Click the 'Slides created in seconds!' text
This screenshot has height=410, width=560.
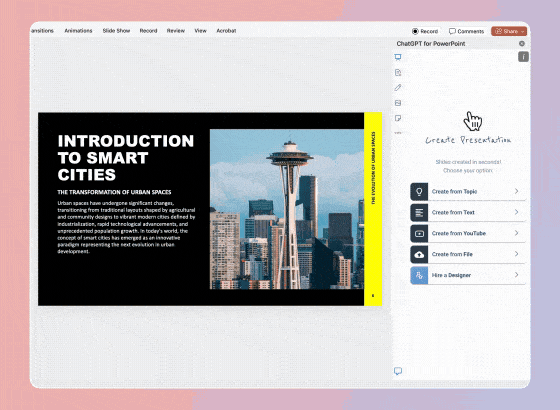(468, 162)
